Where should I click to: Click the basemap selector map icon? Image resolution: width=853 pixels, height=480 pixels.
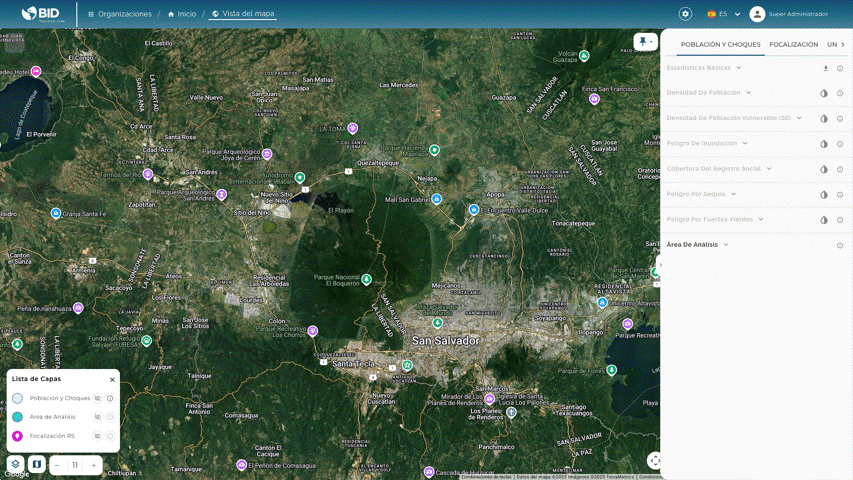[36, 464]
